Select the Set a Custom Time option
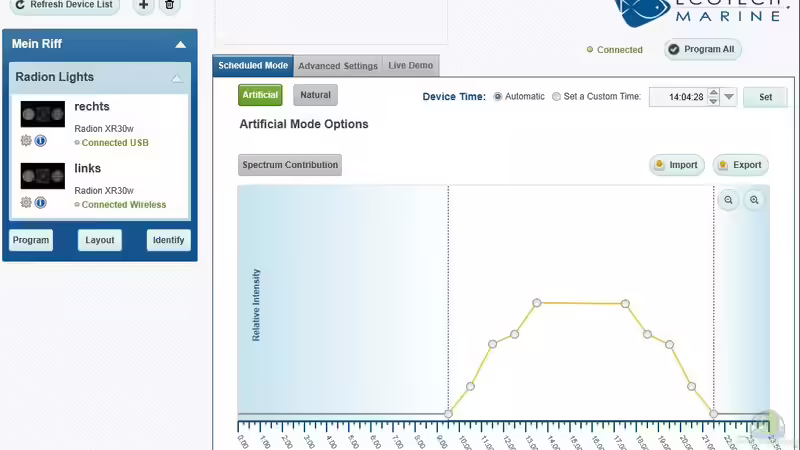The width and height of the screenshot is (800, 450). click(557, 97)
